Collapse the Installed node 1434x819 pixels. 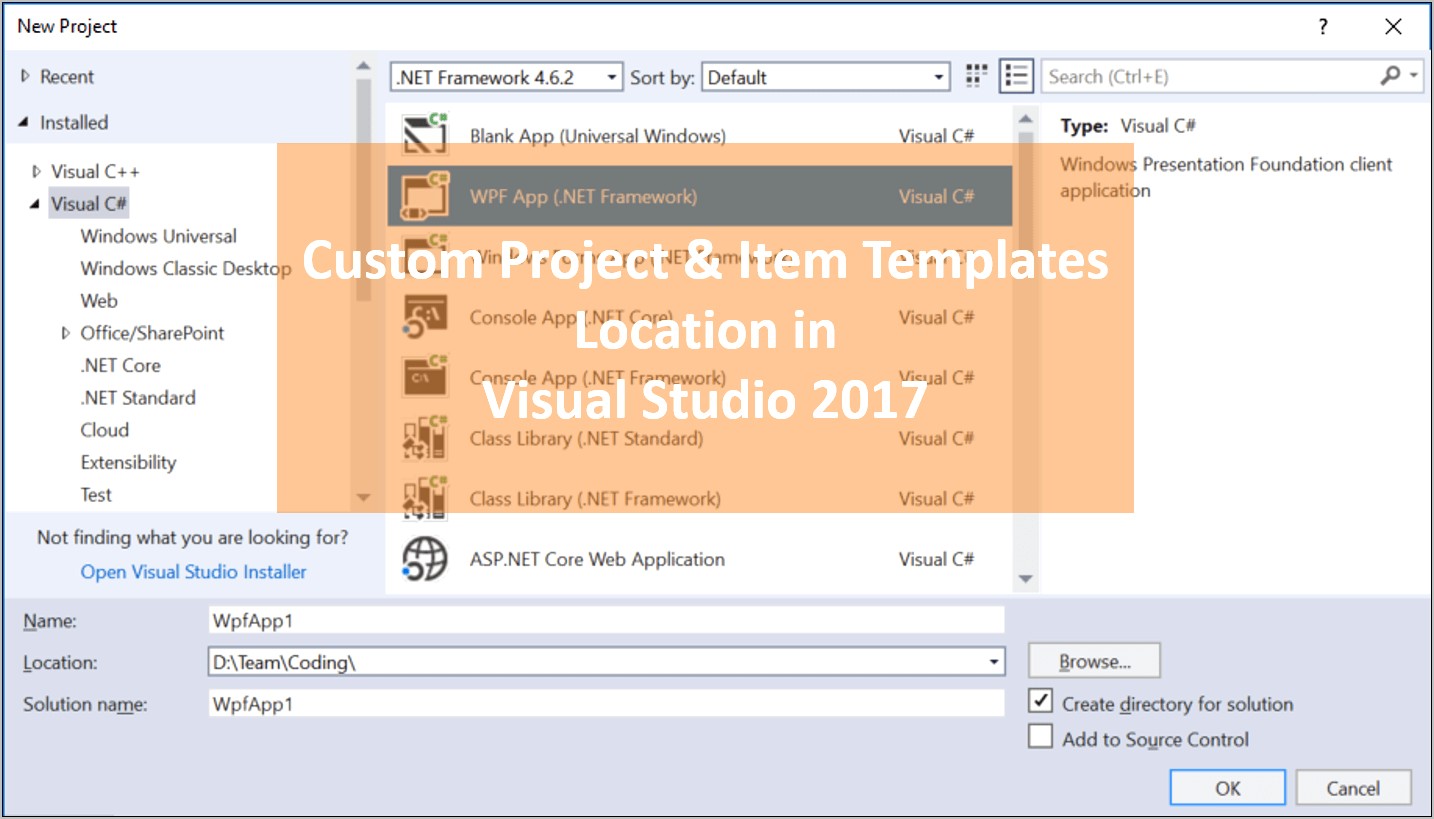tap(23, 123)
